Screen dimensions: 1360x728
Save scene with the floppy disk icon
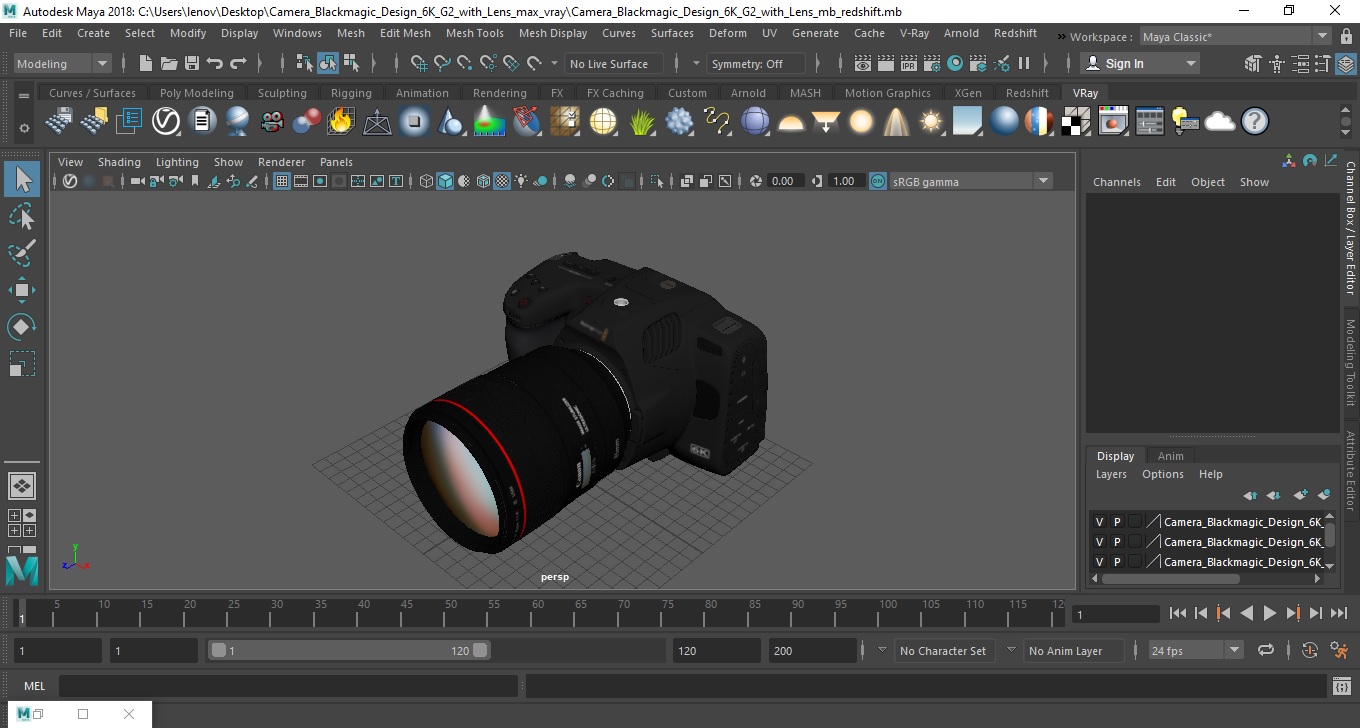[192, 63]
